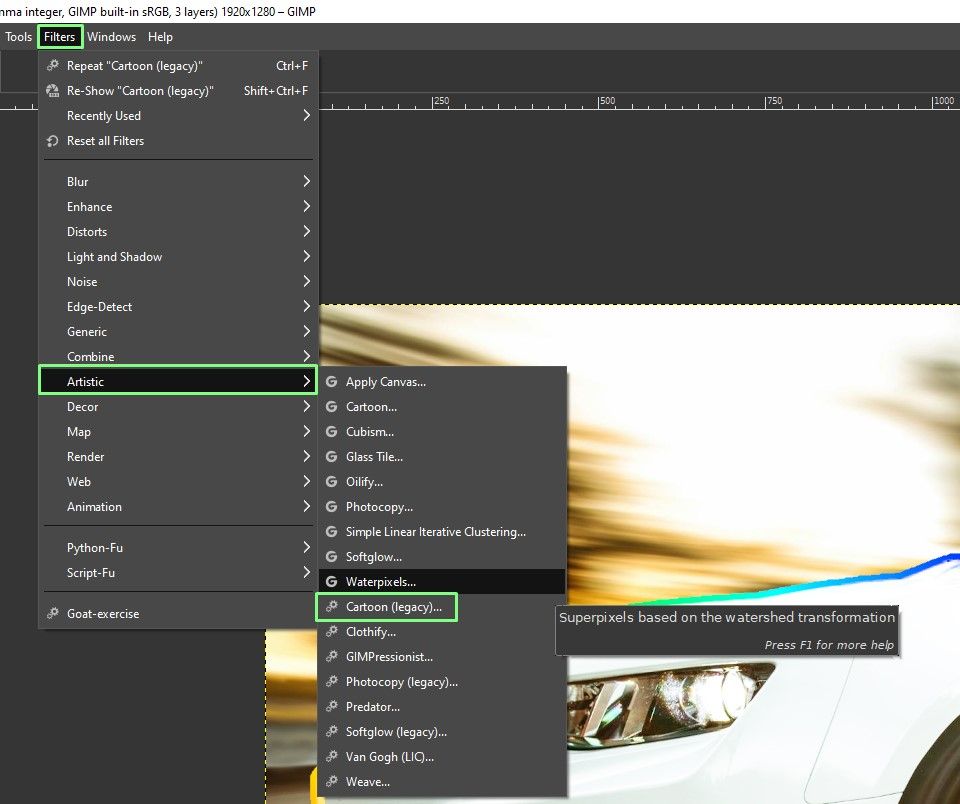Click the GEGL icon beside Cartoon filter

click(x=331, y=407)
